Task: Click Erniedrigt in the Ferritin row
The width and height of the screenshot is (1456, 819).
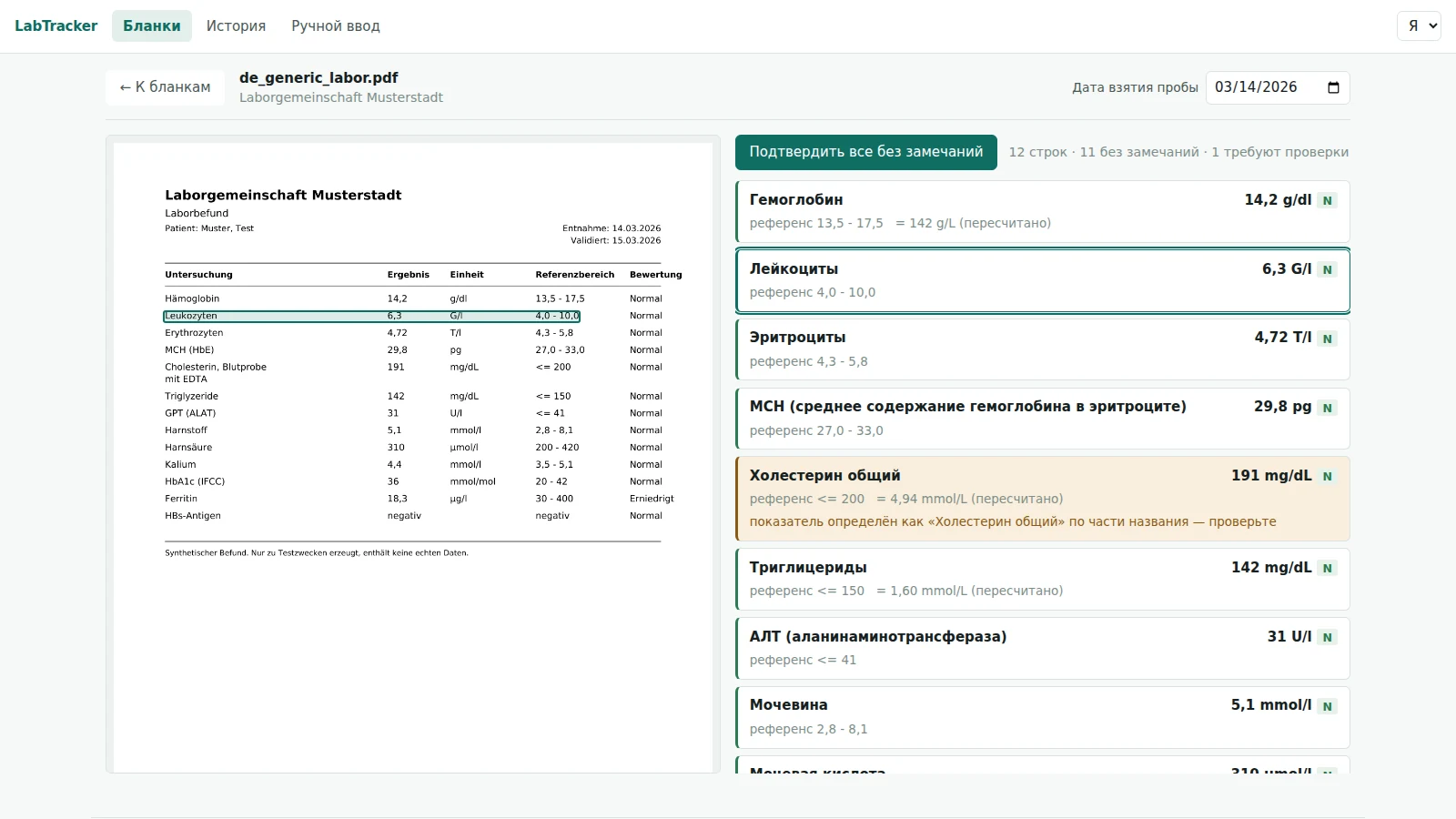Action: click(652, 499)
